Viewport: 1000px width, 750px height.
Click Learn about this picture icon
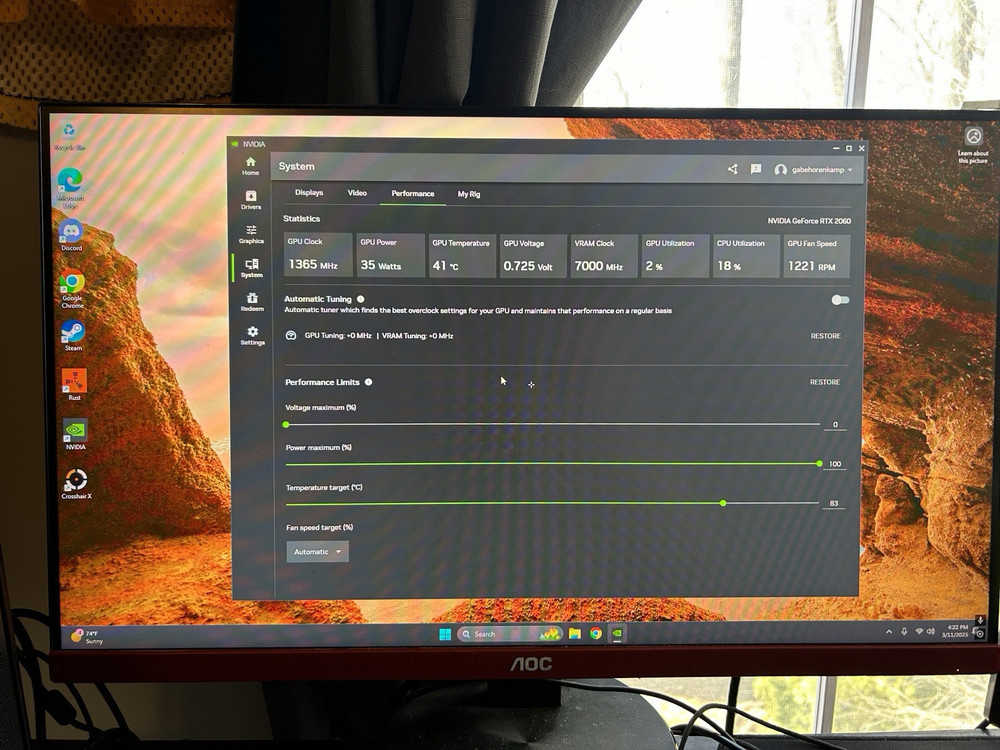coord(973,145)
